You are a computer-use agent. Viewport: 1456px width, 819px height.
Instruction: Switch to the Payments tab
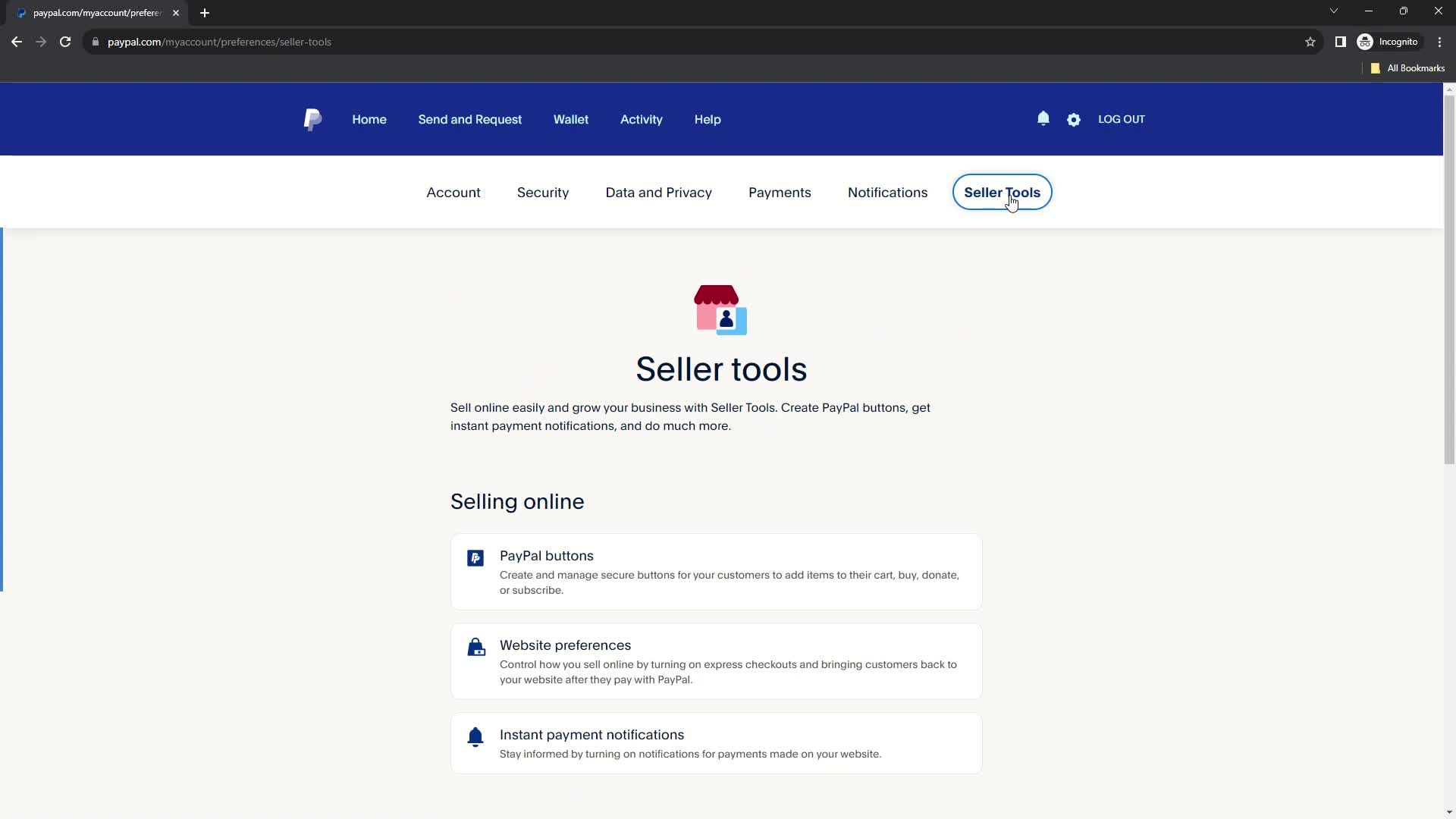tap(780, 192)
